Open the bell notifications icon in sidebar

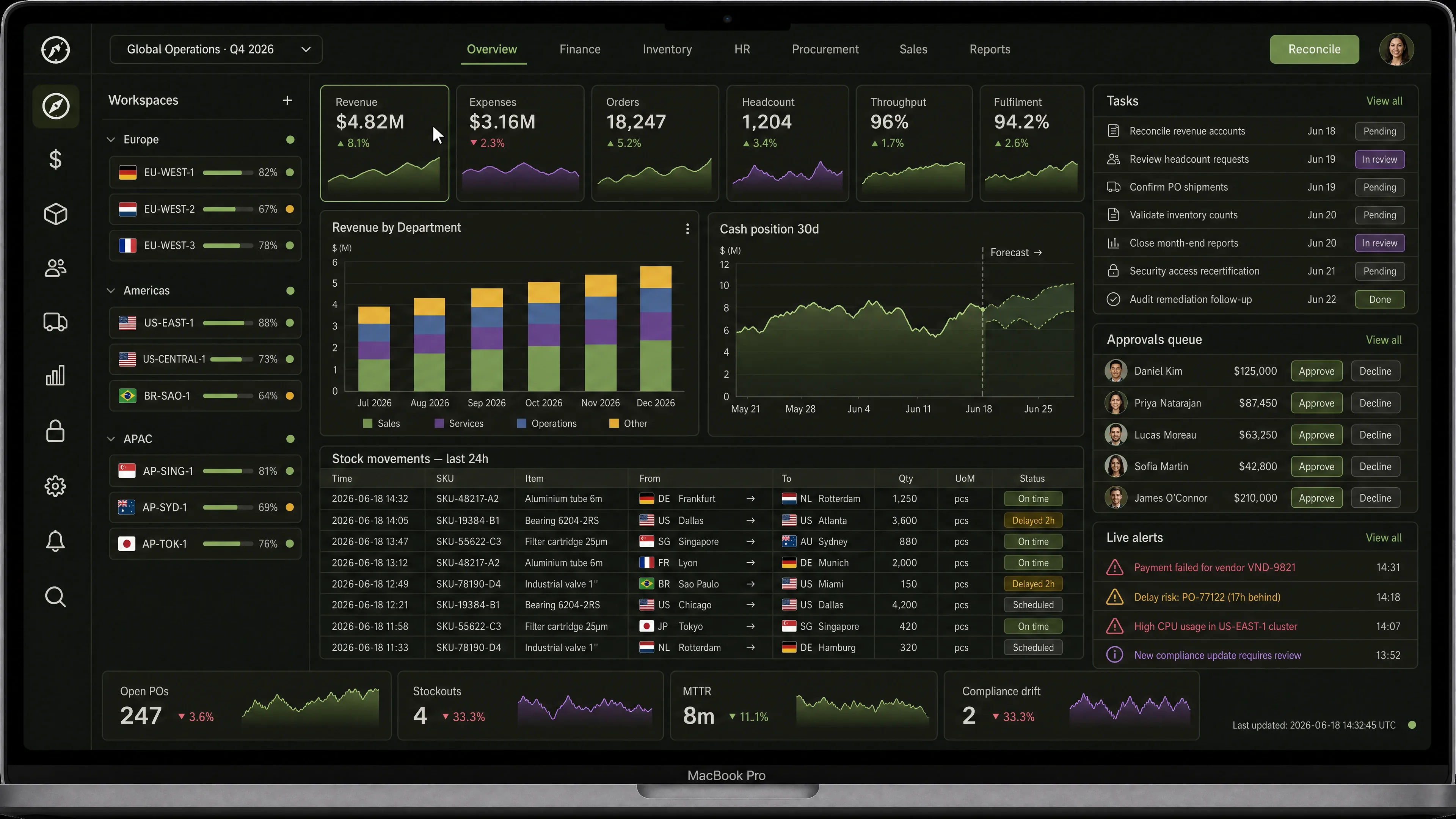coord(55,541)
